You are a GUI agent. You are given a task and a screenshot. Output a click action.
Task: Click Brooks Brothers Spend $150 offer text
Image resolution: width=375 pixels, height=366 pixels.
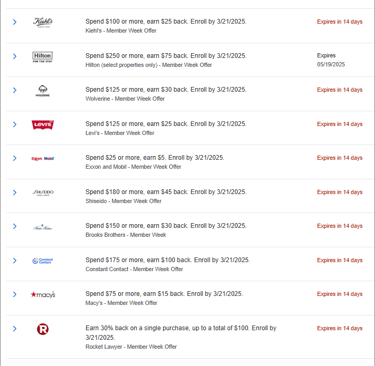[x=166, y=226]
